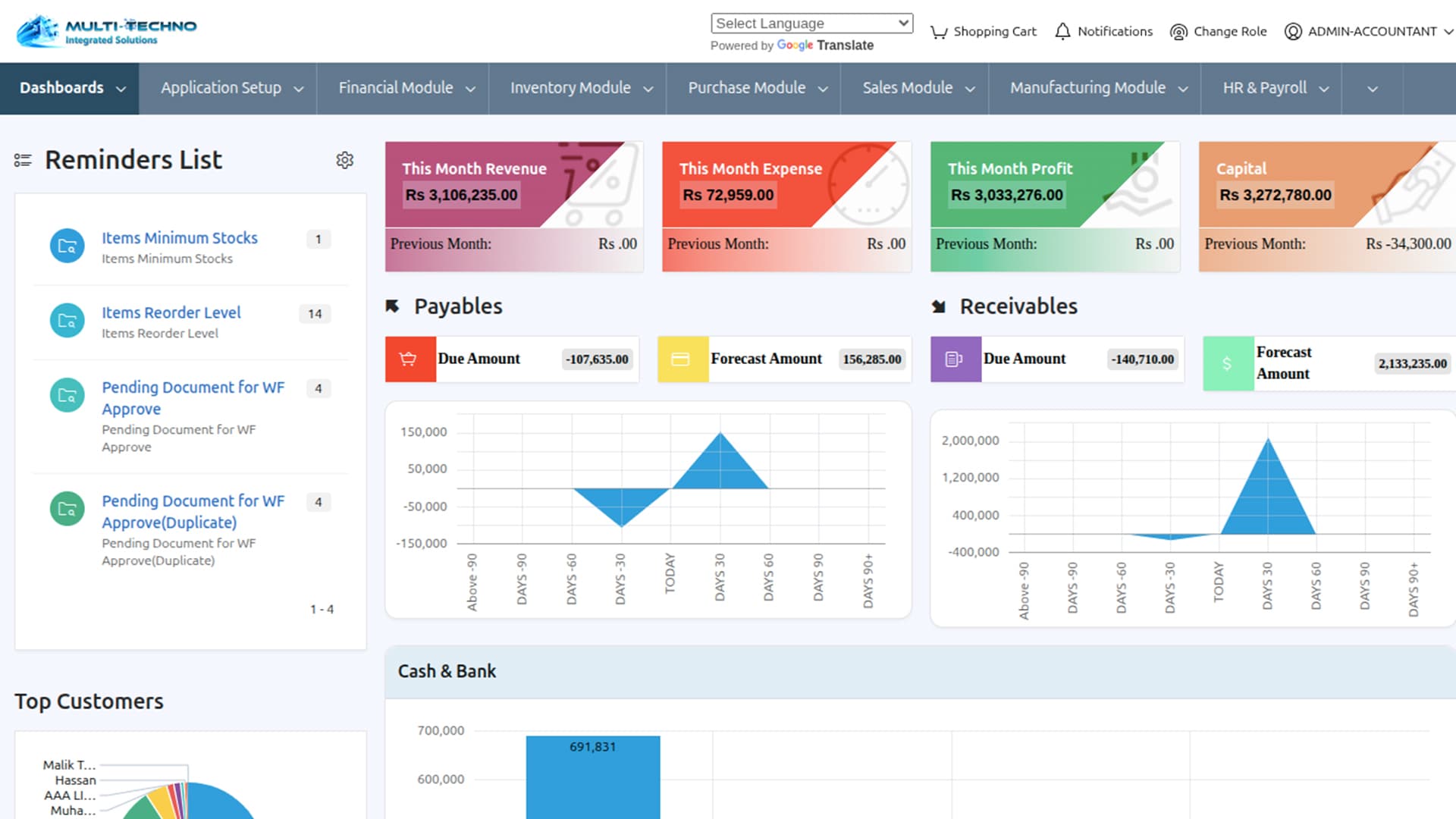Click the red Payables Due Amount cart icon

coord(409,359)
